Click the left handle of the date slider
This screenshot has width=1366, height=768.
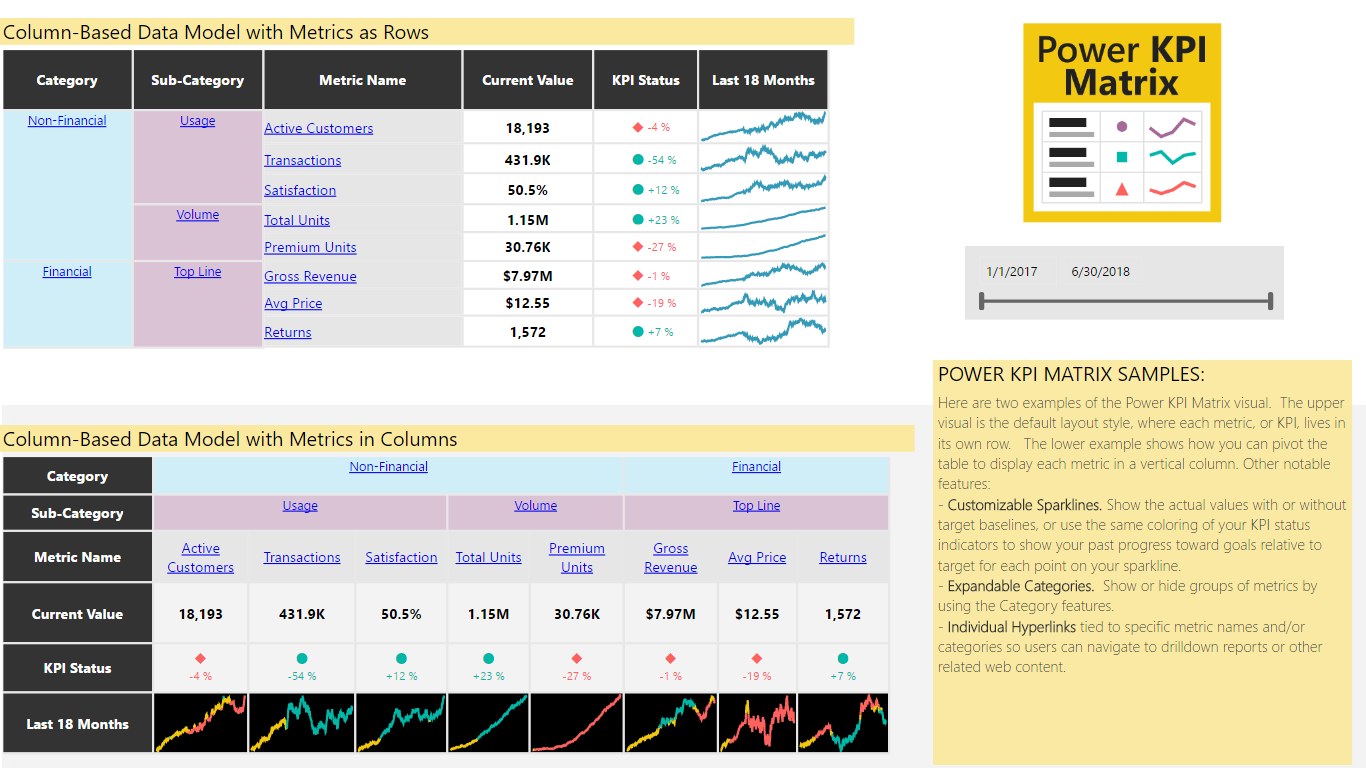[982, 301]
